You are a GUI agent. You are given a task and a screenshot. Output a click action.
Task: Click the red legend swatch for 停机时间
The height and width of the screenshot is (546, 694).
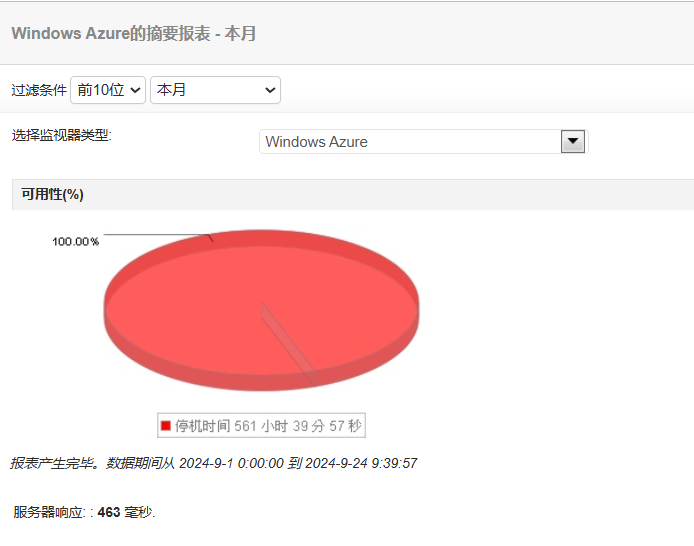pyautogui.click(x=166, y=426)
